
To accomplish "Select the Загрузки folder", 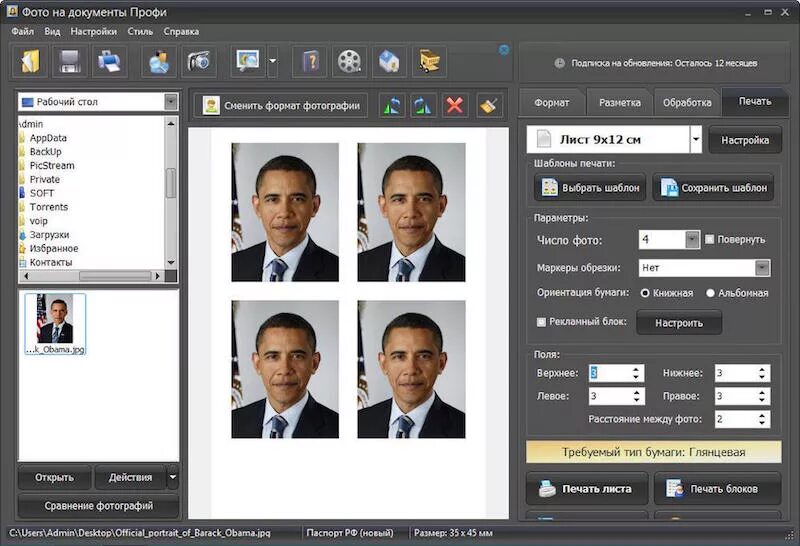I will pos(49,235).
